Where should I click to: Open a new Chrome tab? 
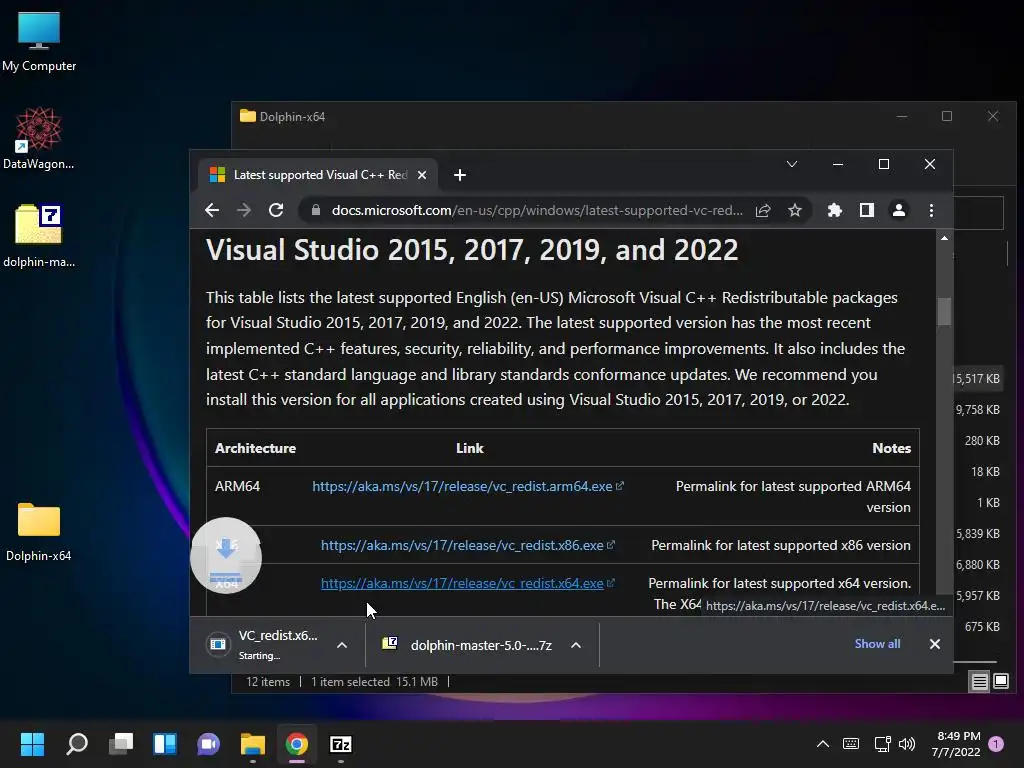[x=460, y=175]
